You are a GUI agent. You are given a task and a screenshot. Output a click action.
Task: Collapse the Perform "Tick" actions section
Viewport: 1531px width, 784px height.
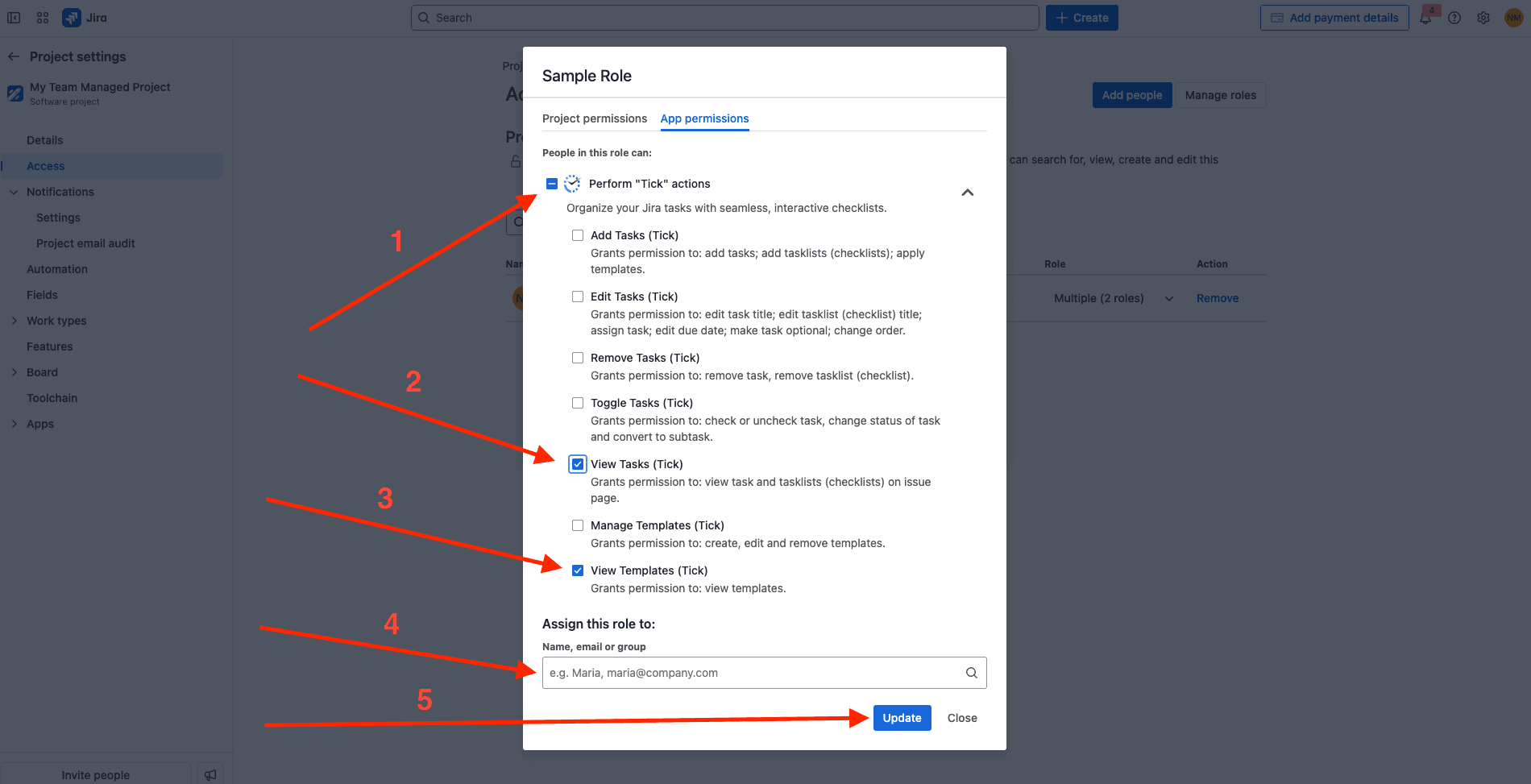(x=968, y=193)
